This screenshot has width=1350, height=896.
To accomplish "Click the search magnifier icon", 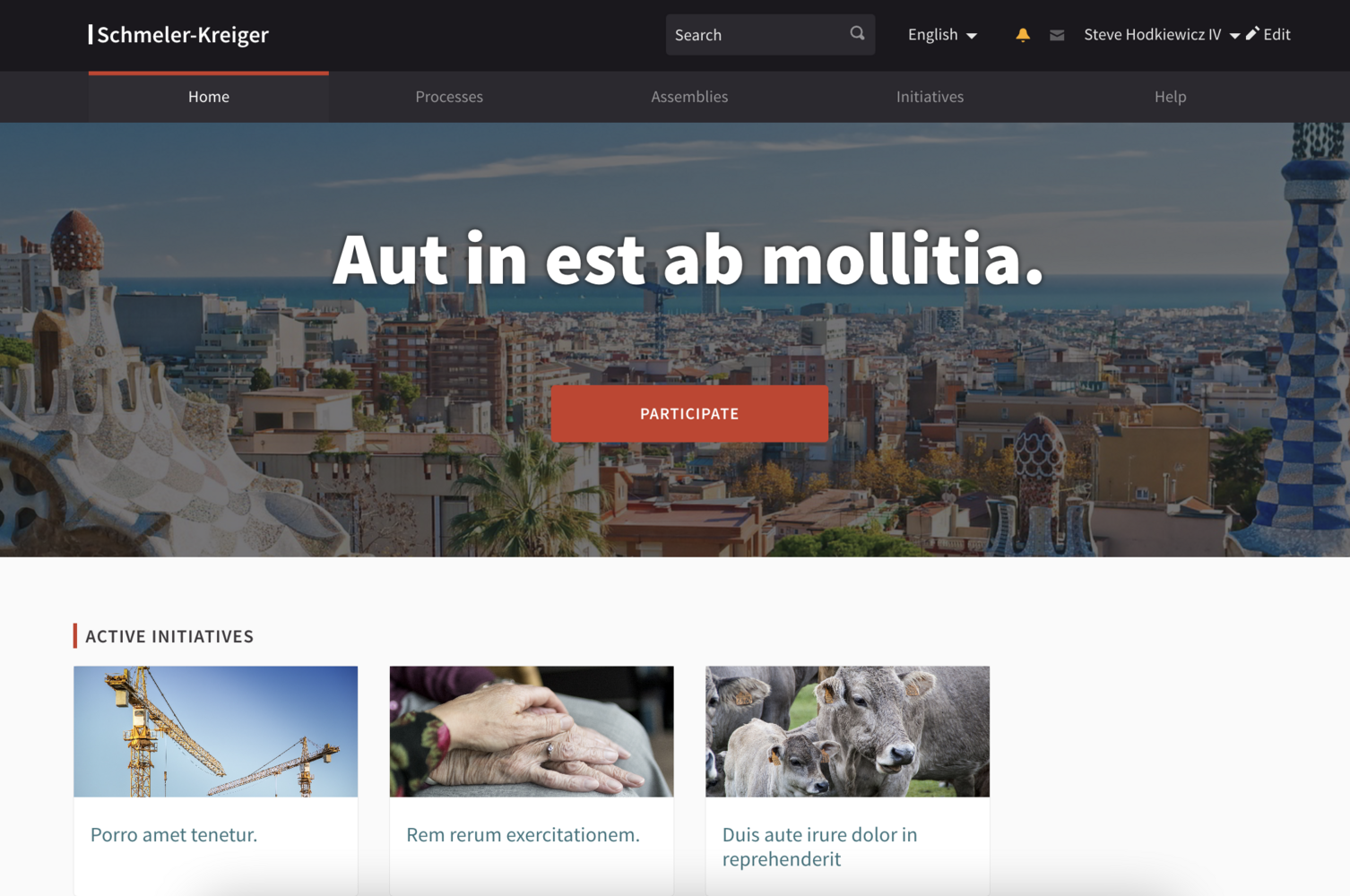I will (857, 34).
